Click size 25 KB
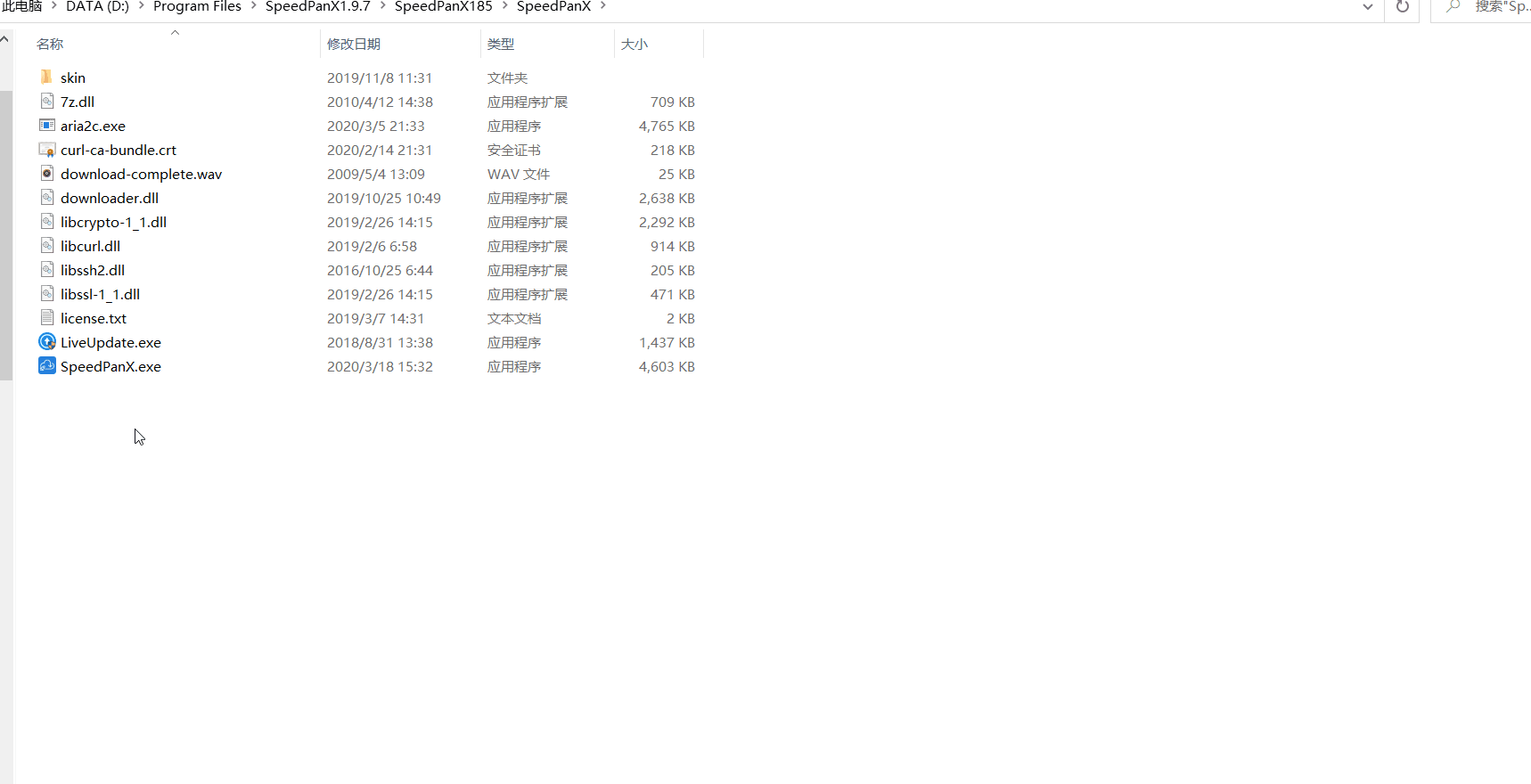The image size is (1531, 784). click(676, 174)
